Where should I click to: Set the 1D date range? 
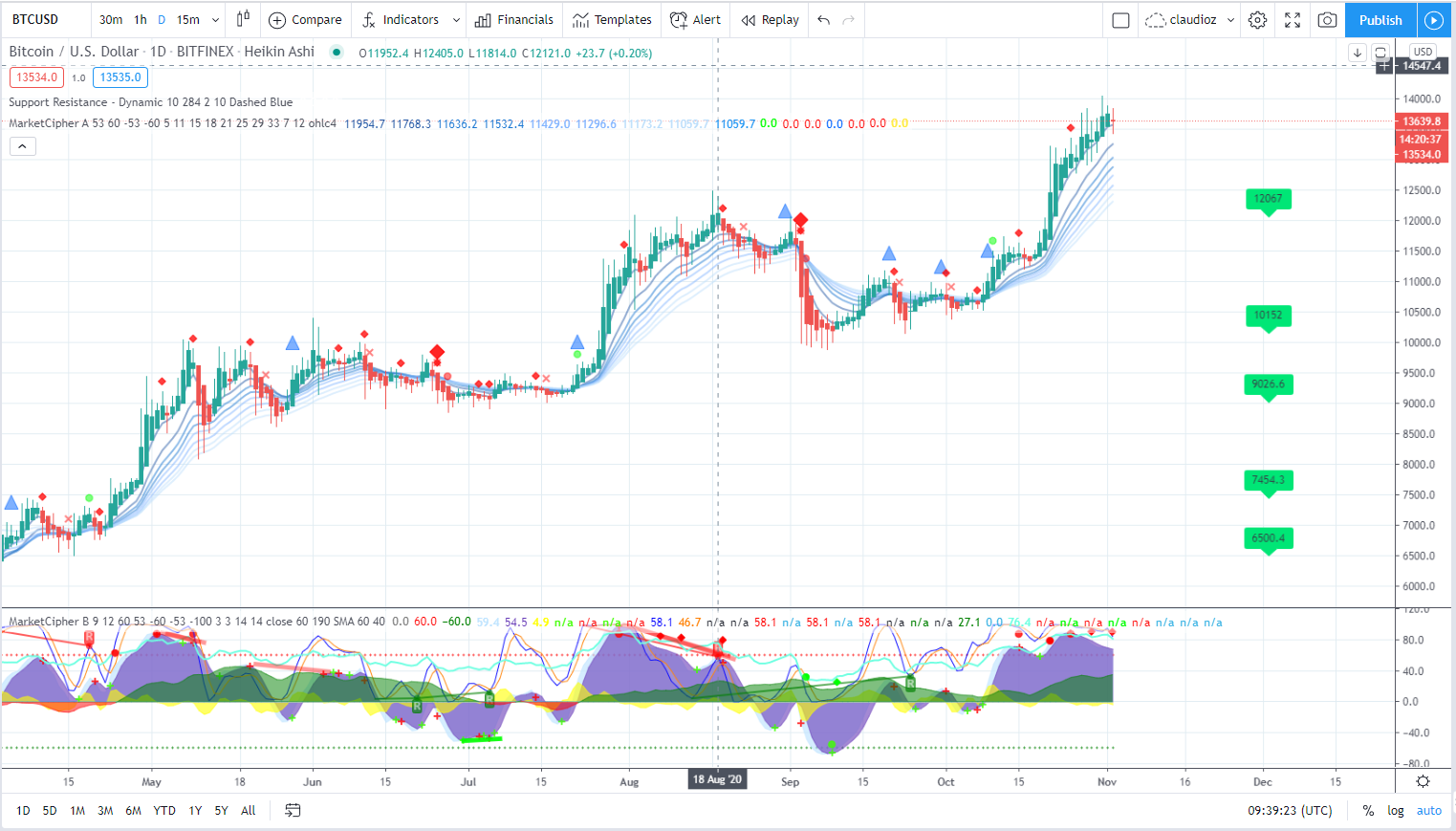23,810
